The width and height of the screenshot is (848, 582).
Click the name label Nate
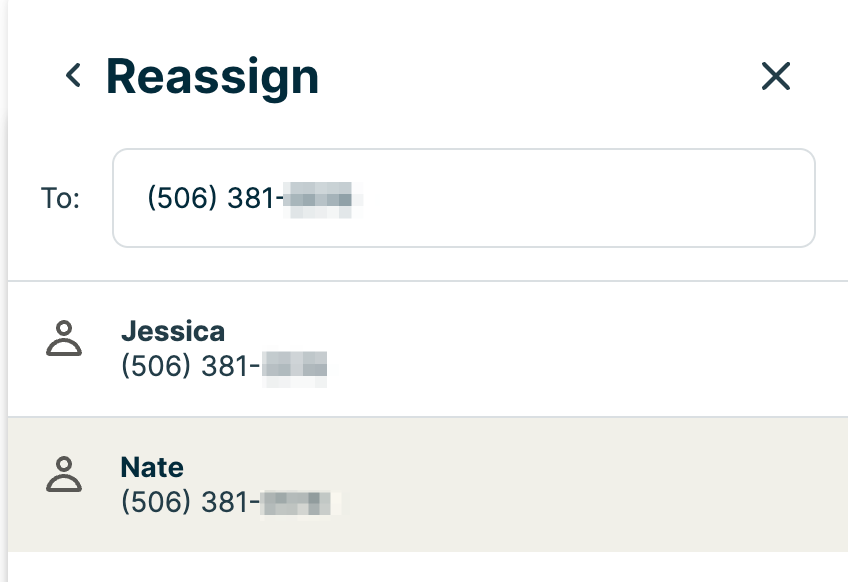(152, 466)
